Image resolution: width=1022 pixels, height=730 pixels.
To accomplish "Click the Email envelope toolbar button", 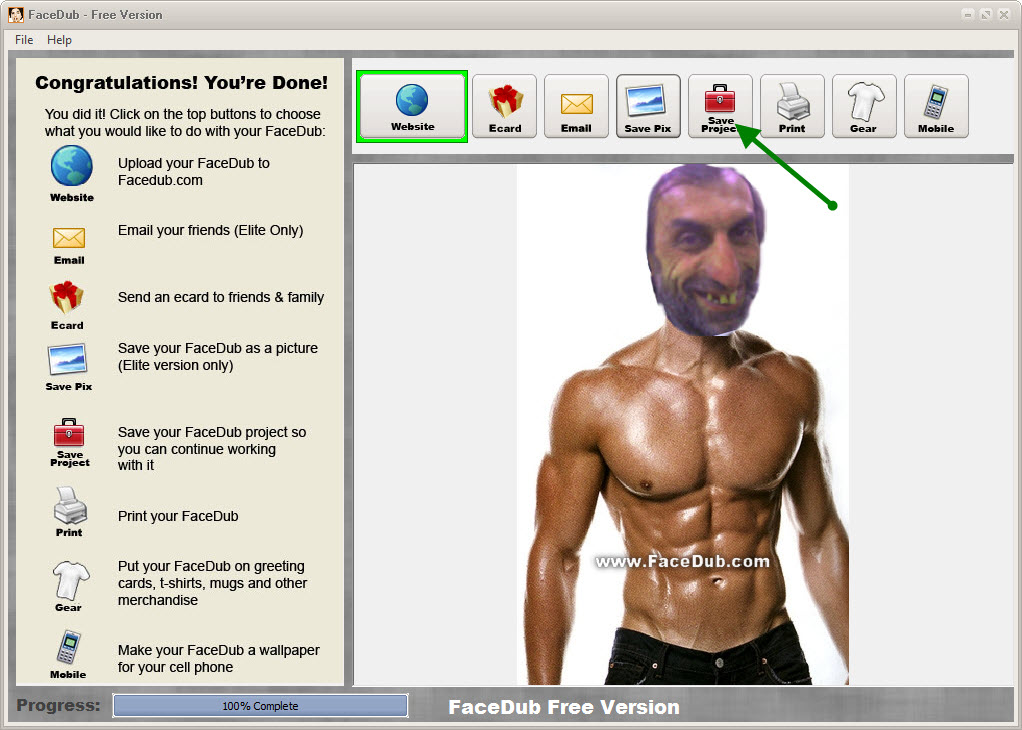I will (576, 106).
